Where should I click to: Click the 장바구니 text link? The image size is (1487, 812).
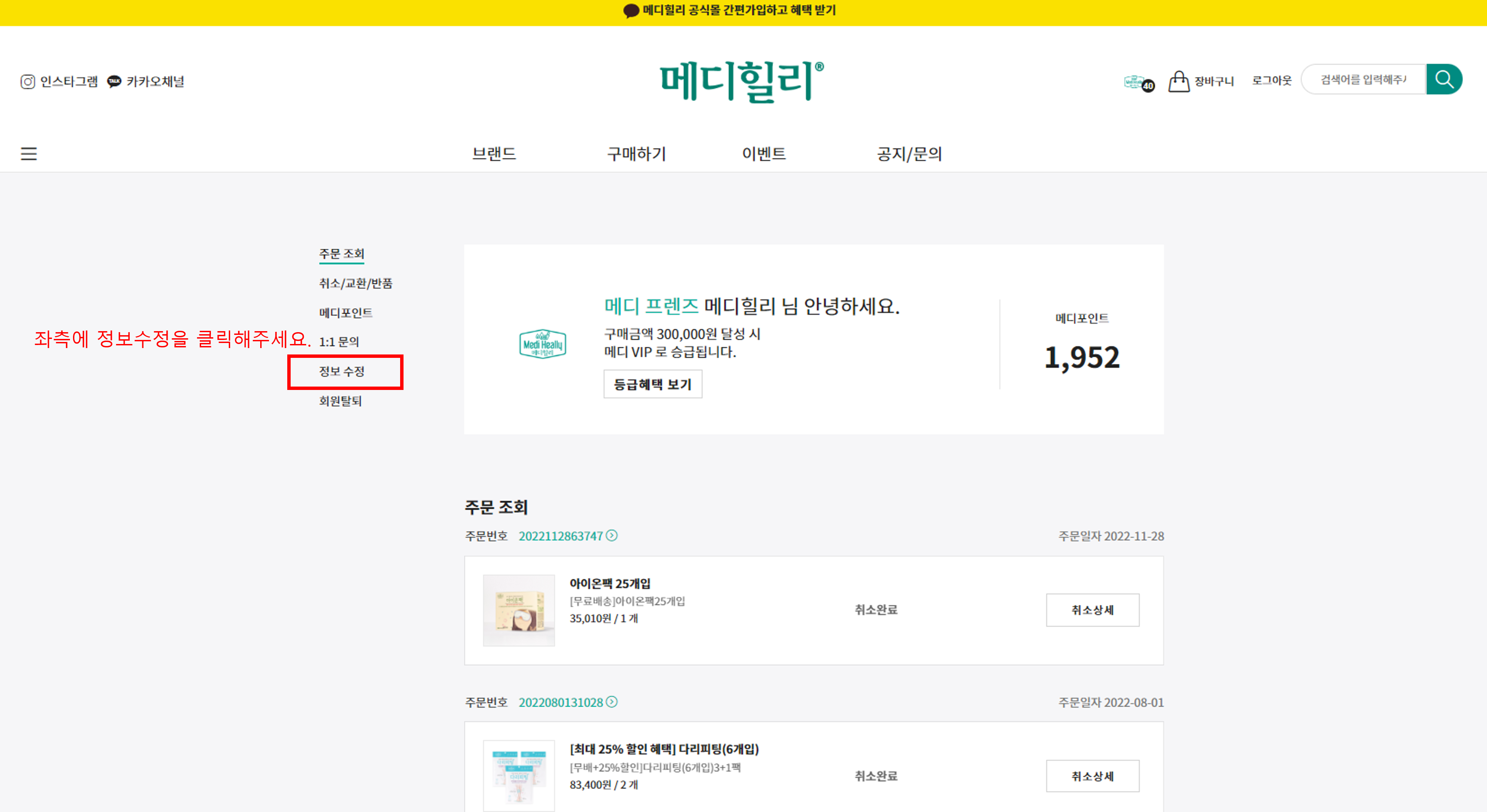point(1214,81)
